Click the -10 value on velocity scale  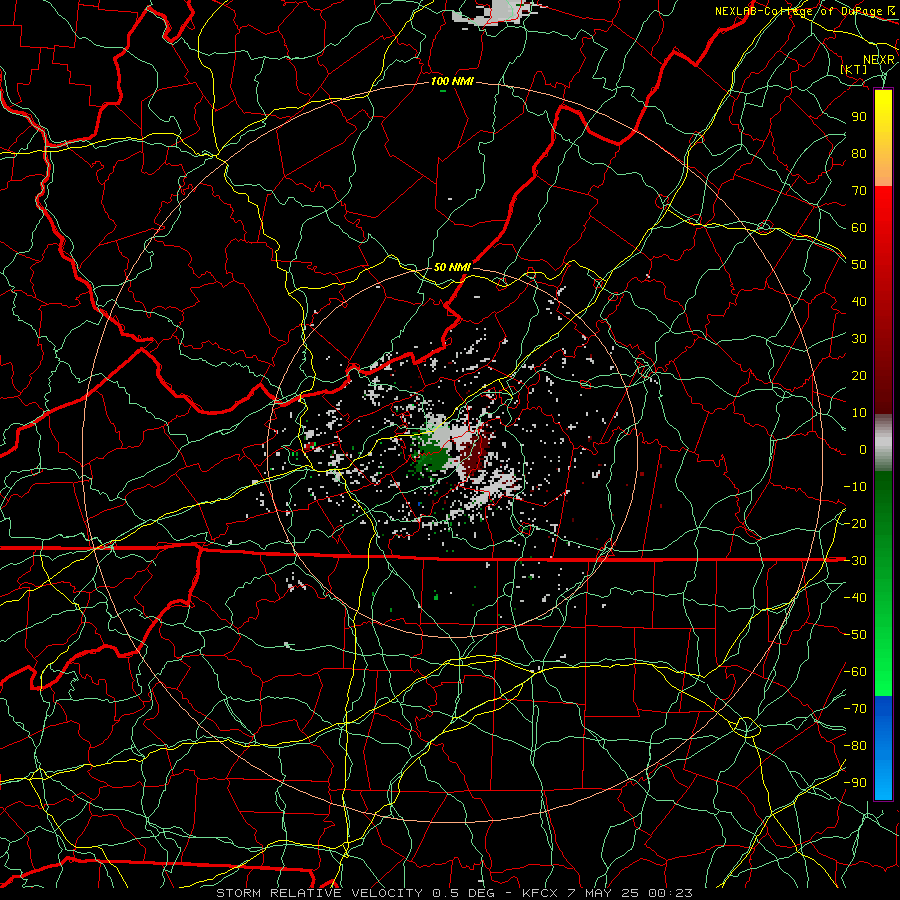[855, 487]
